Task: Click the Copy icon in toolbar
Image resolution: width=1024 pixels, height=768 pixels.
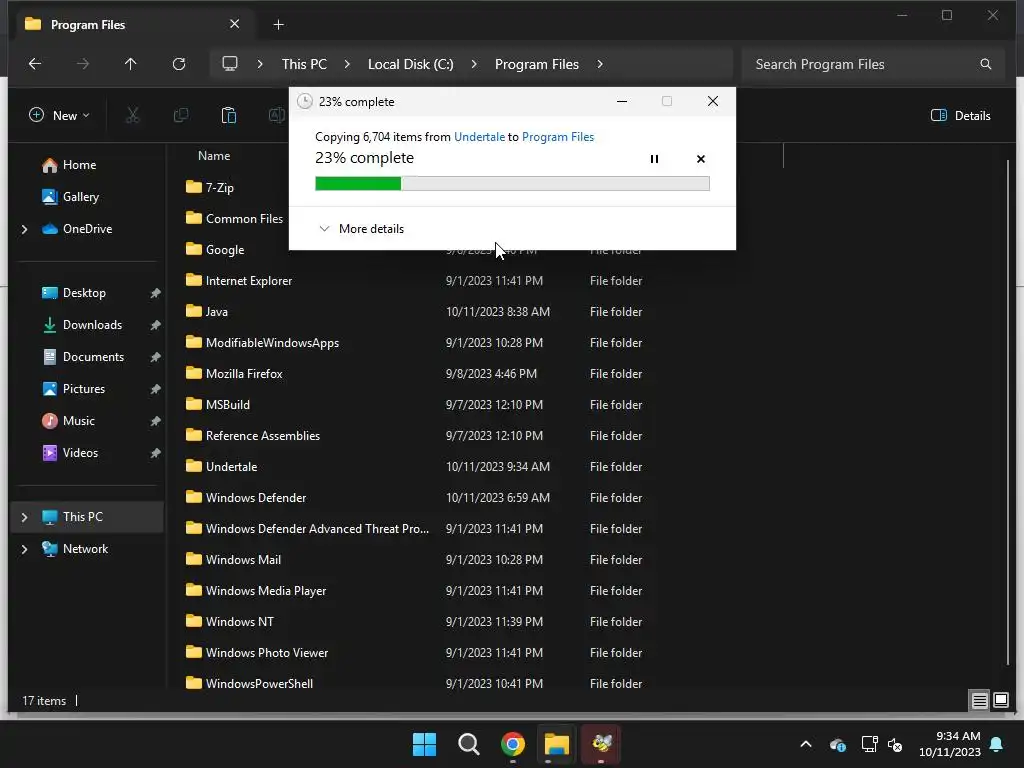Action: point(181,116)
